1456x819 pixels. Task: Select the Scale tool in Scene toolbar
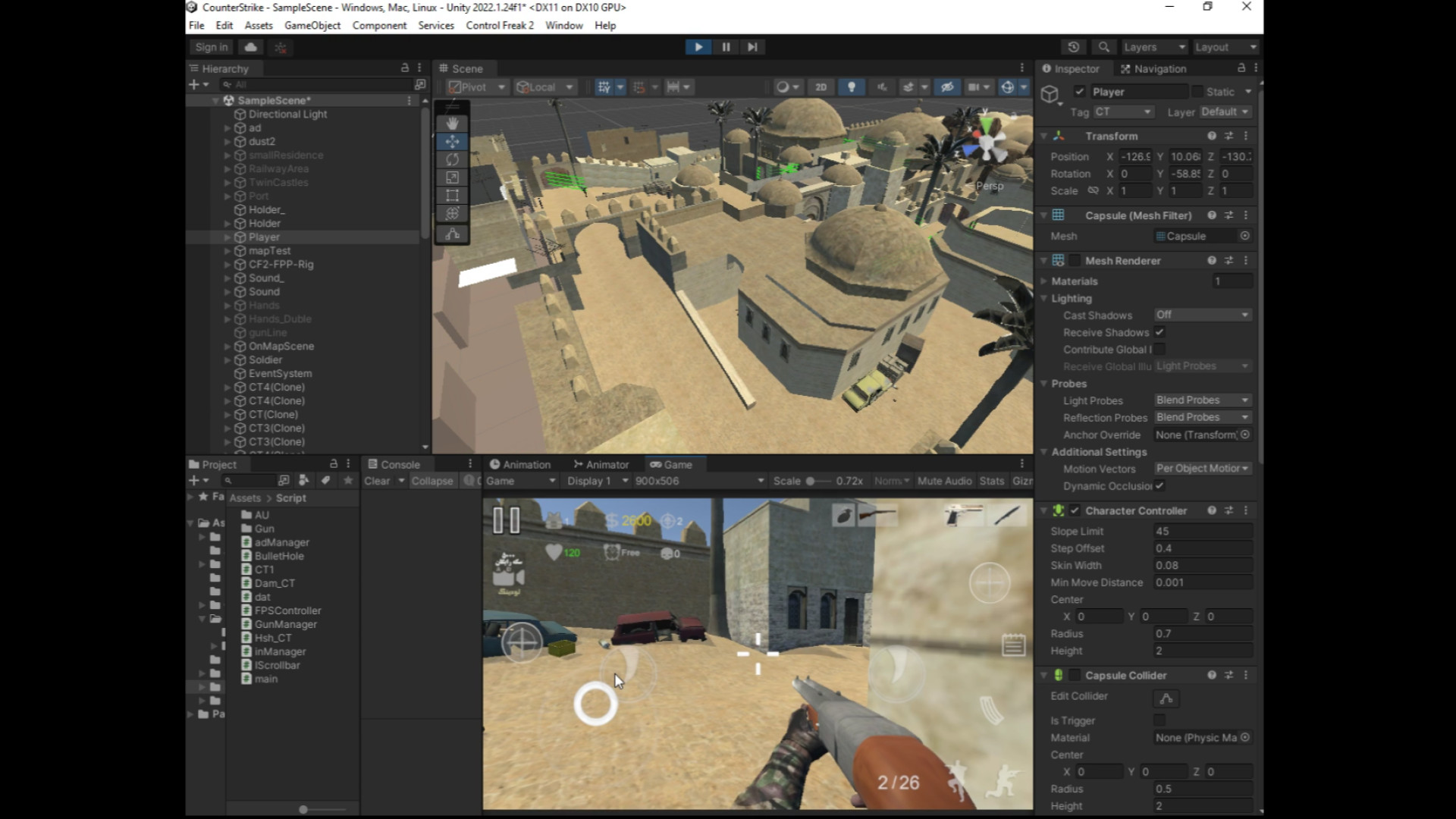click(453, 177)
